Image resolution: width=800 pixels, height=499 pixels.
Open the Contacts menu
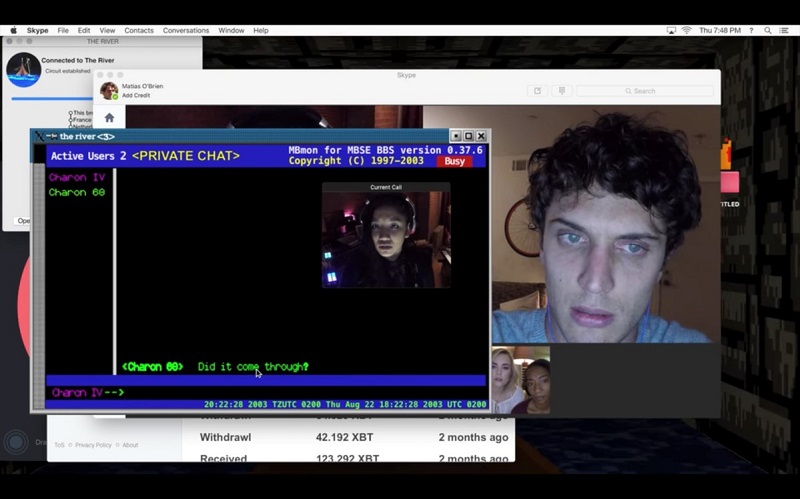139,30
